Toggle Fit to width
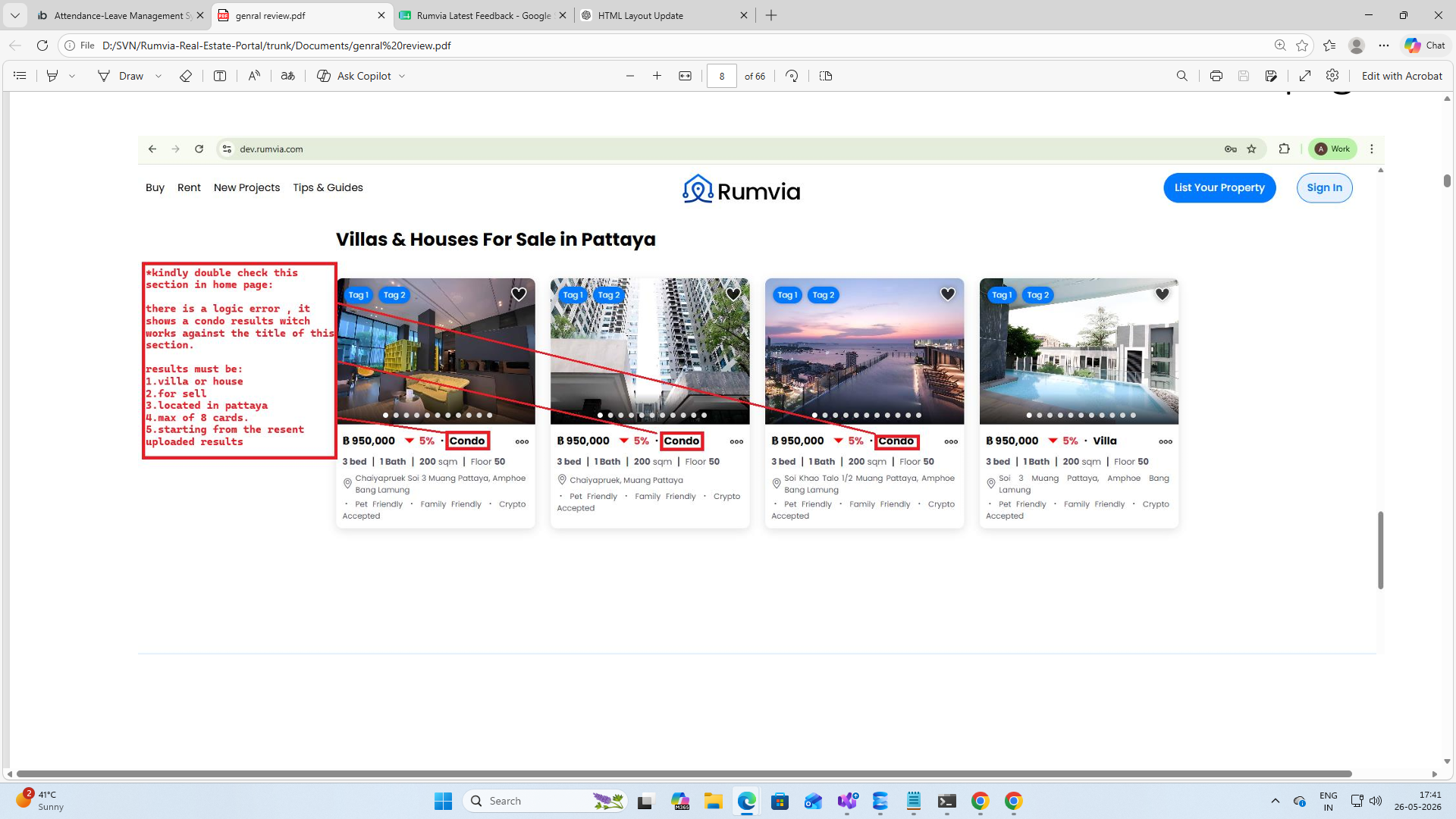 coord(685,76)
